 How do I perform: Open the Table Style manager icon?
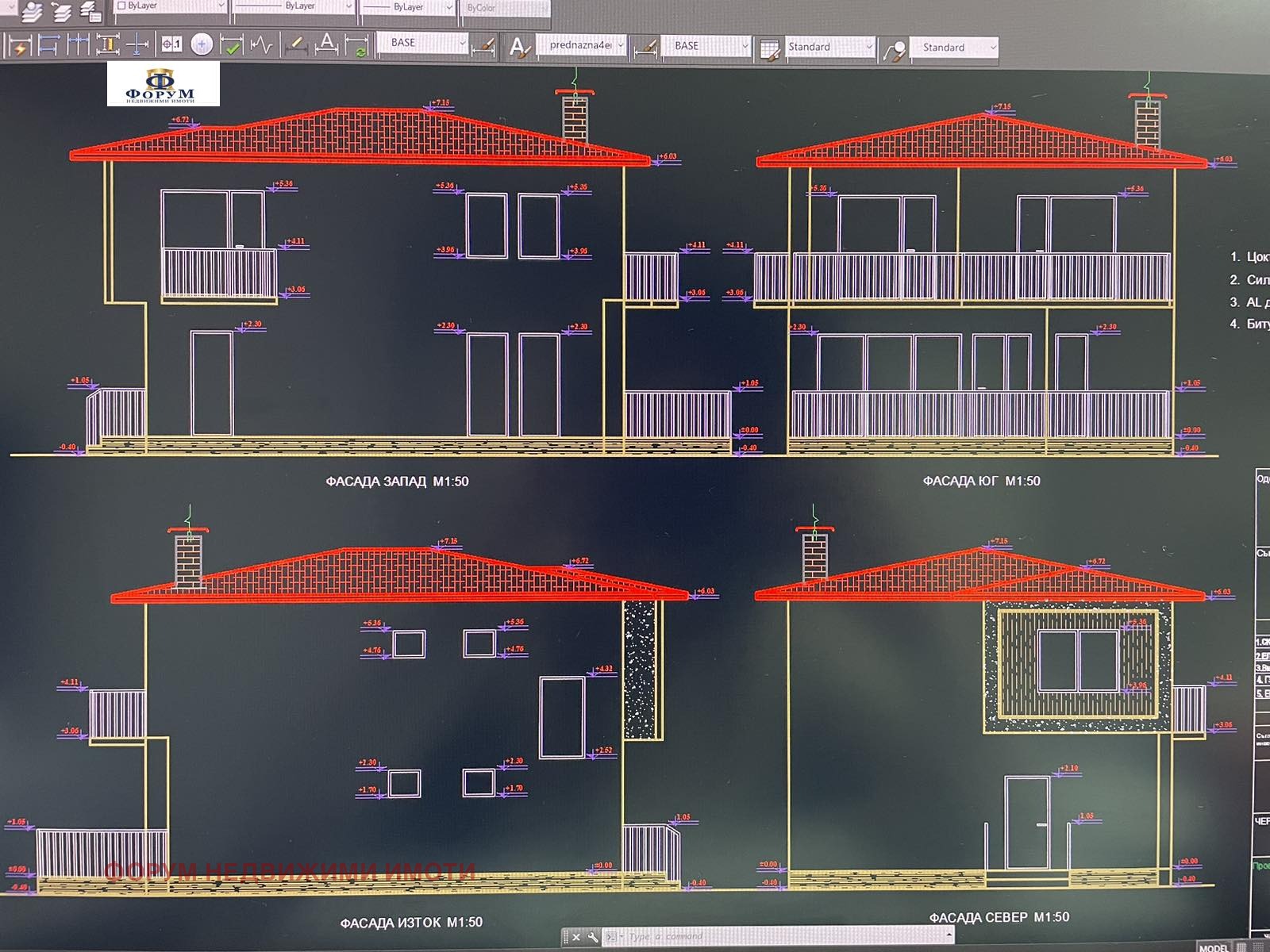pos(769,49)
